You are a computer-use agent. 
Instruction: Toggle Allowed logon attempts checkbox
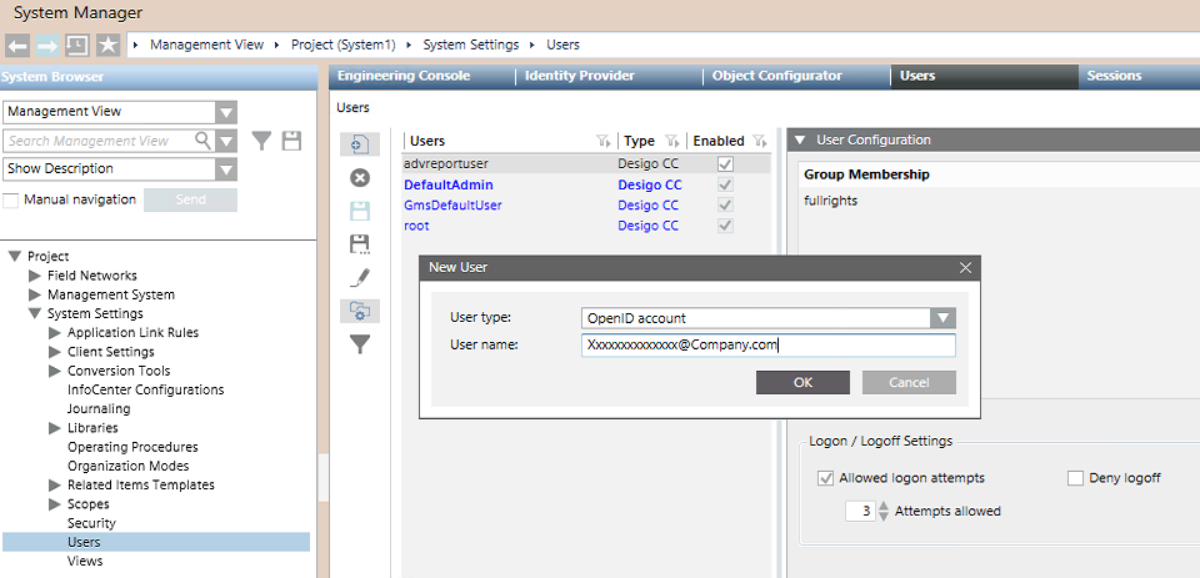[x=825, y=478]
